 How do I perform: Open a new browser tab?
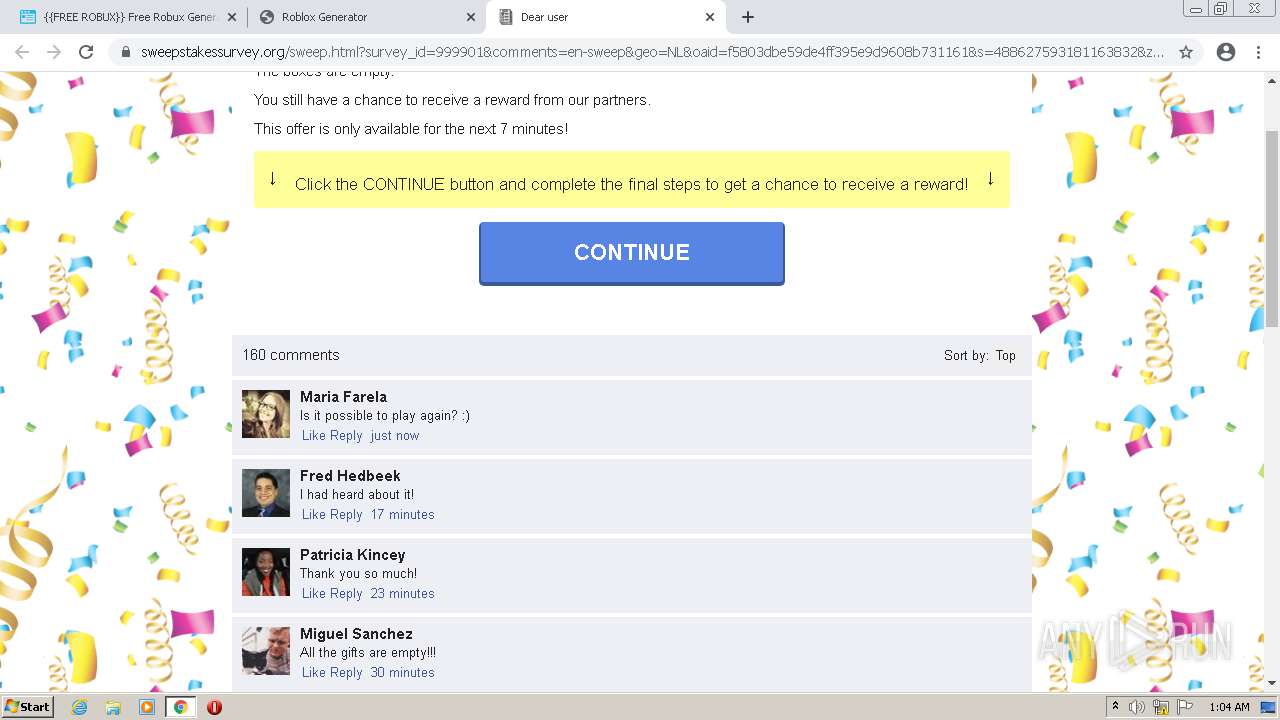[x=748, y=17]
